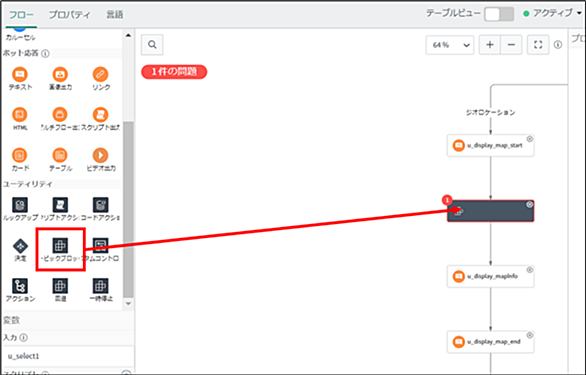Remove the u_display_map_end node via its x icon
Viewport: 586px width, 375px height.
tap(530, 335)
